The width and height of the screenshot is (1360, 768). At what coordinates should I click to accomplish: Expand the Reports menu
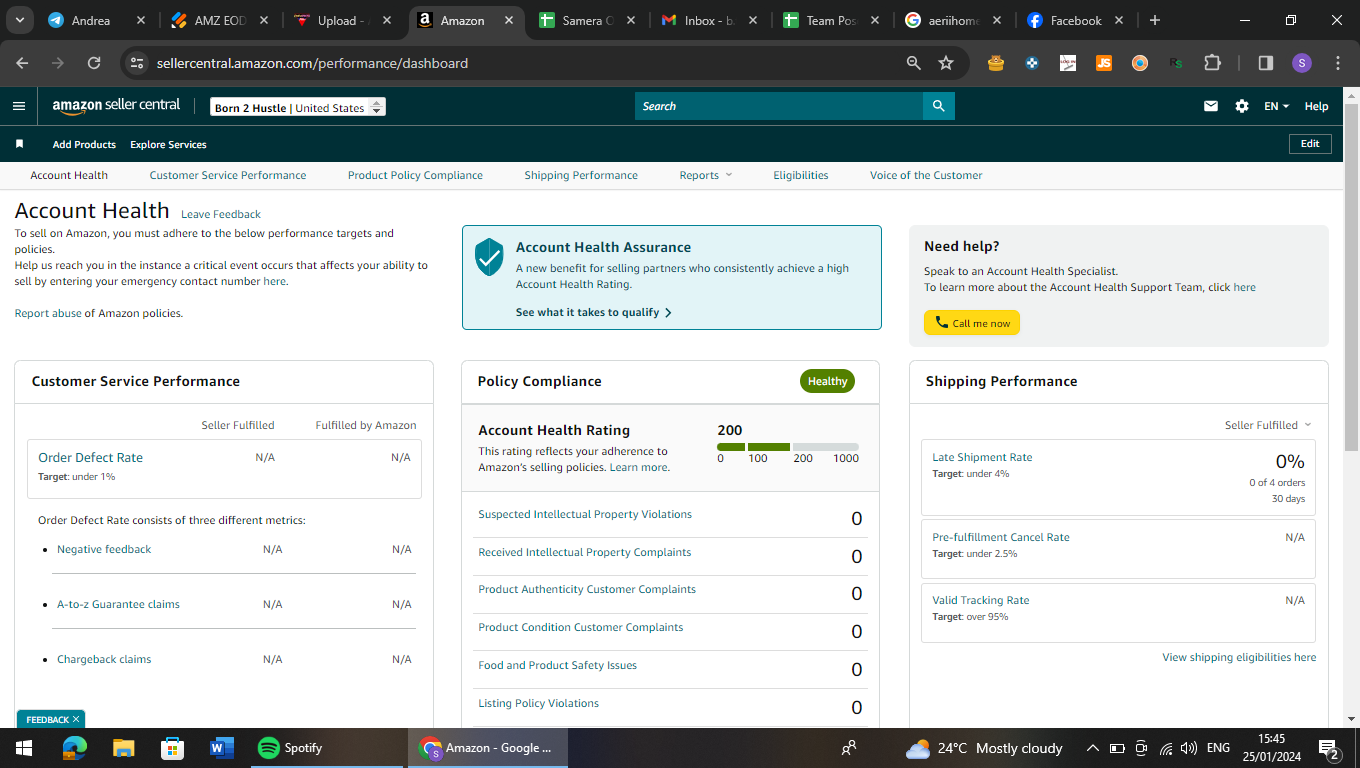pyautogui.click(x=706, y=175)
